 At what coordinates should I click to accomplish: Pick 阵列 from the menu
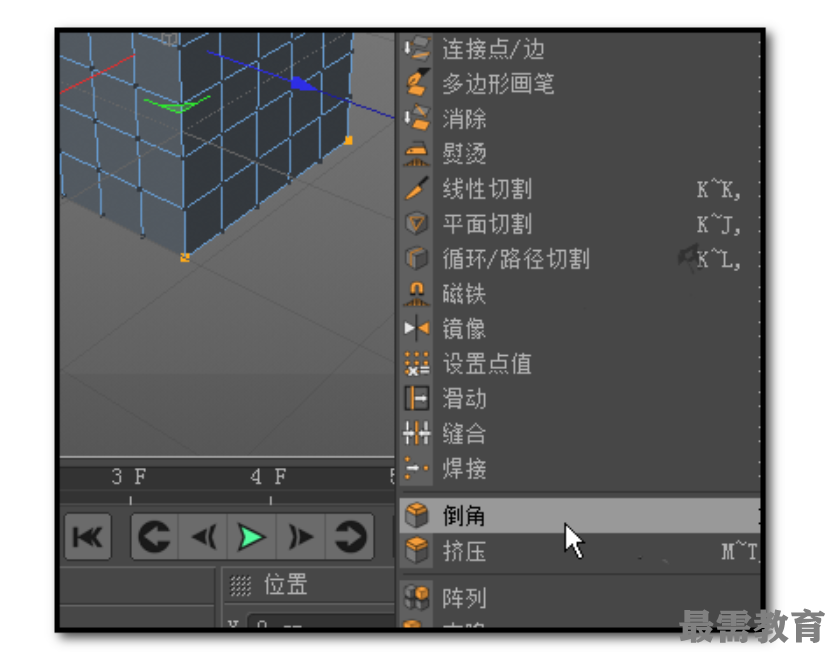pos(580,598)
